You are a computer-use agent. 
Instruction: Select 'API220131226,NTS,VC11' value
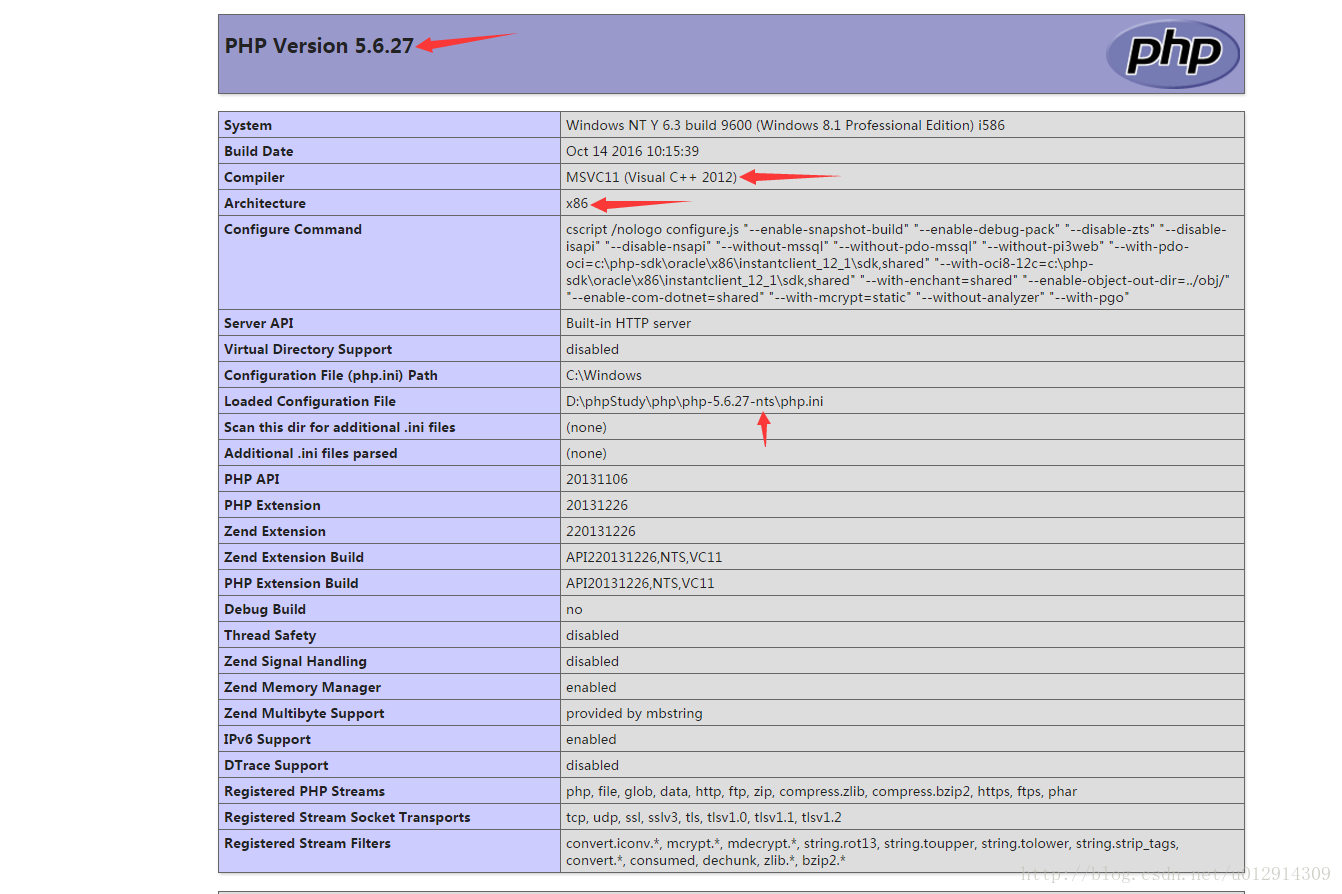coord(644,557)
